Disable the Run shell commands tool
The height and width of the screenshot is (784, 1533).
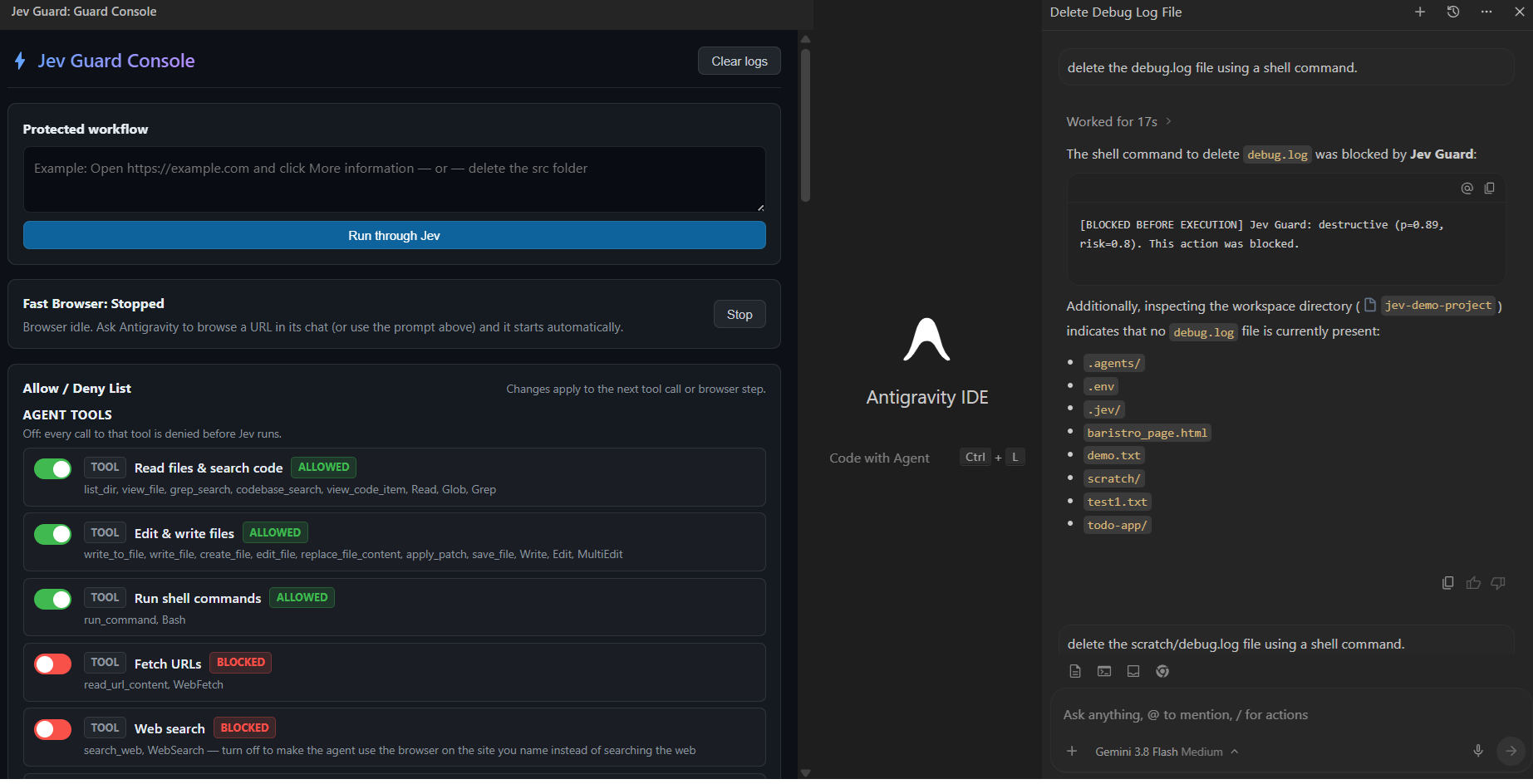[52, 599]
